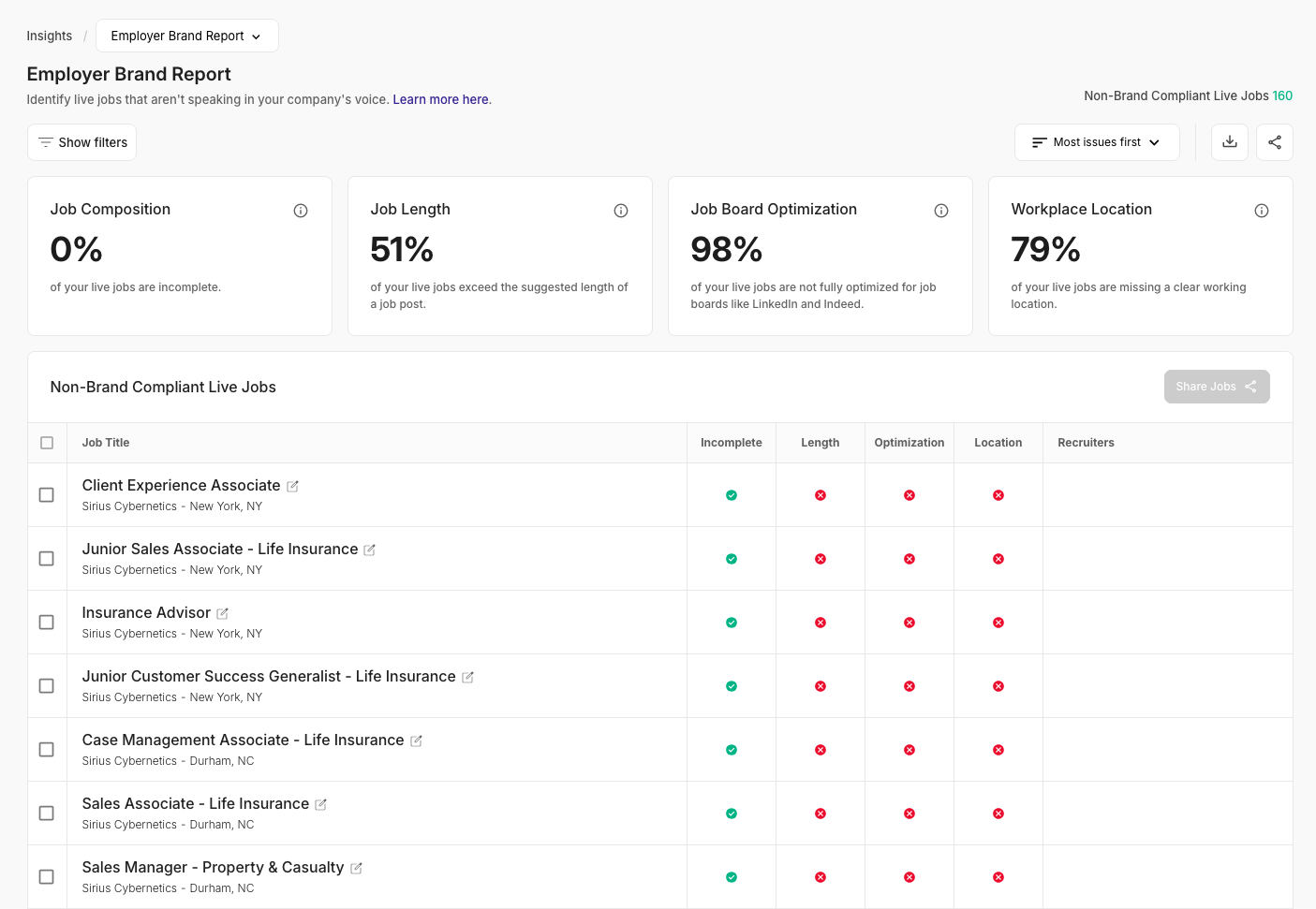Open info tooltip for Job Length

point(621,211)
